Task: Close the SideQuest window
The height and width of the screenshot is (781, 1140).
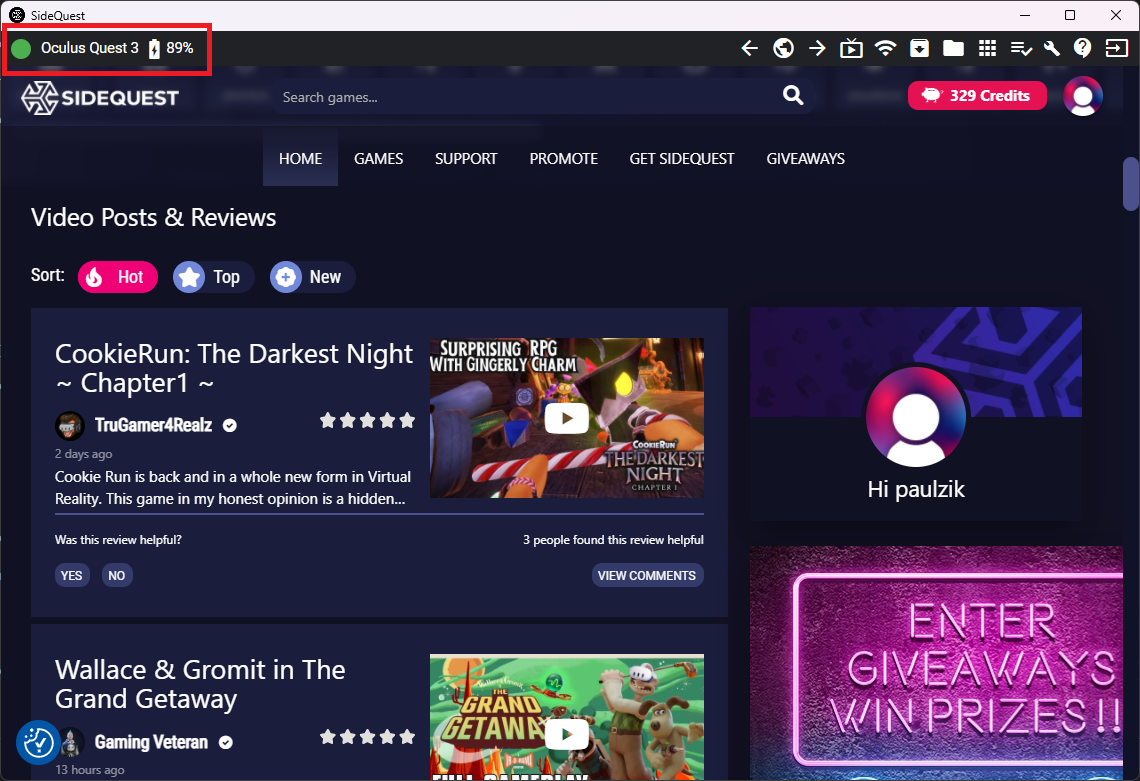Action: (1116, 15)
